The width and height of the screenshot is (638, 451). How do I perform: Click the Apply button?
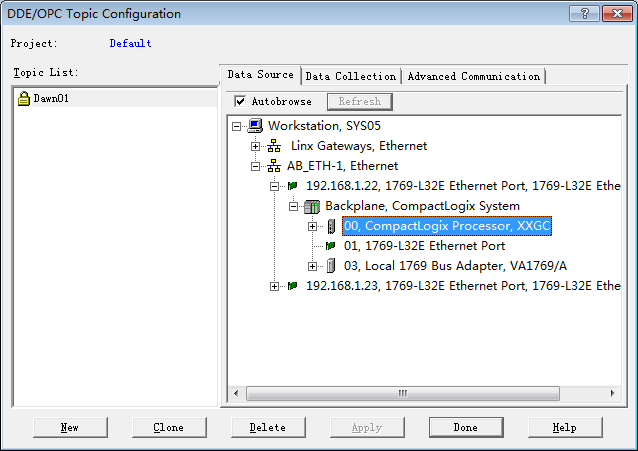coord(367,427)
